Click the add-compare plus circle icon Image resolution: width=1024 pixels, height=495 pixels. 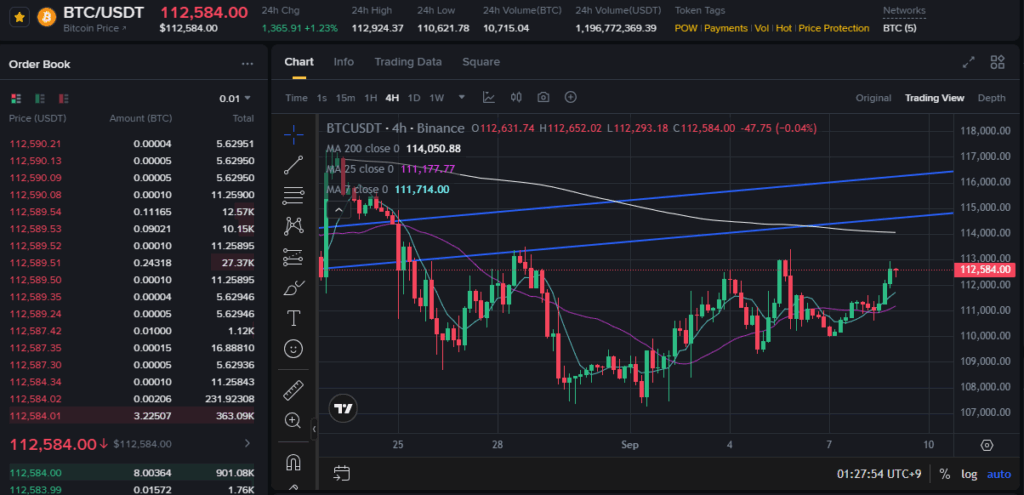(x=571, y=97)
